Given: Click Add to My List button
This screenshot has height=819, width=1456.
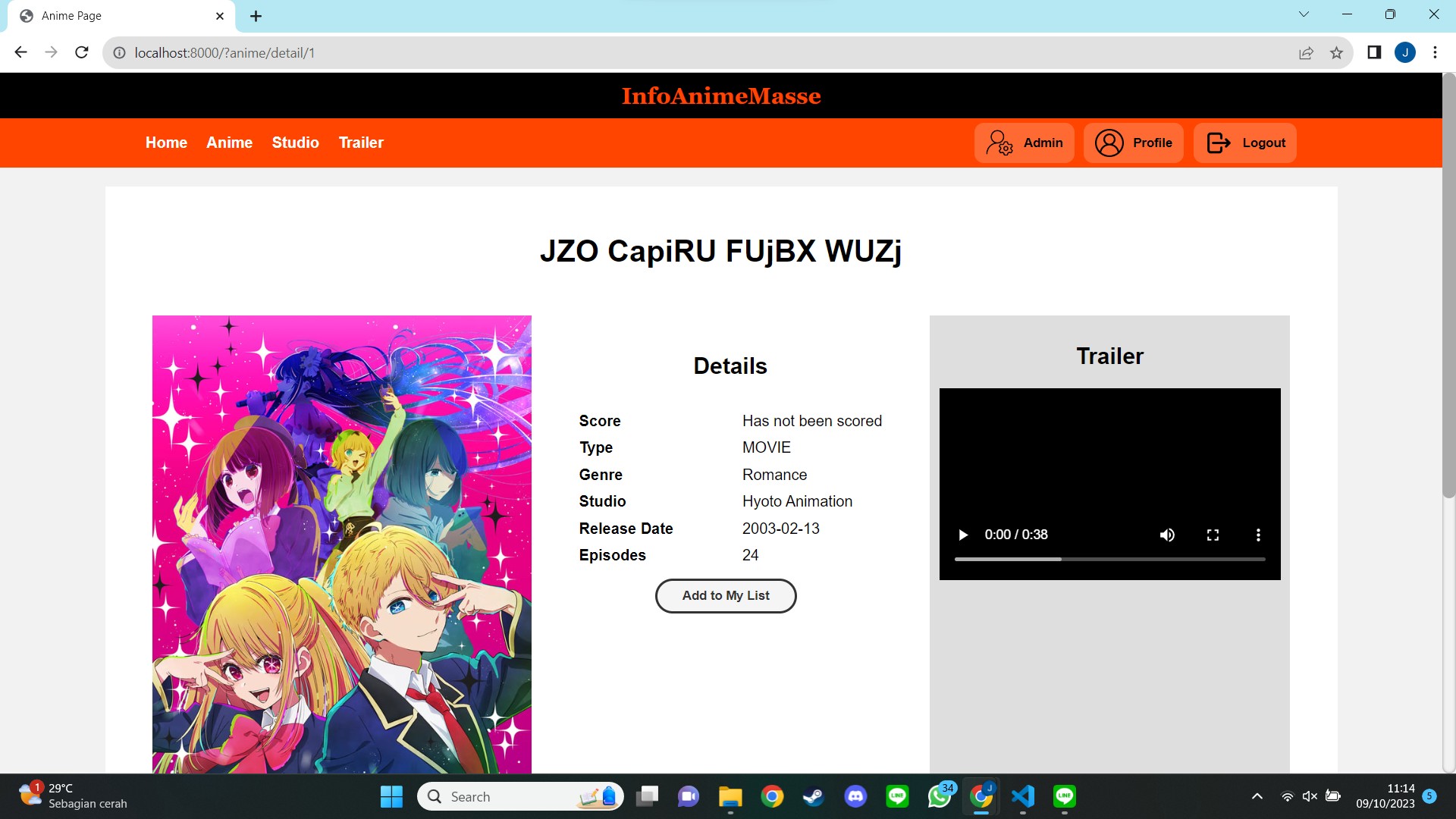Looking at the screenshot, I should 725,595.
